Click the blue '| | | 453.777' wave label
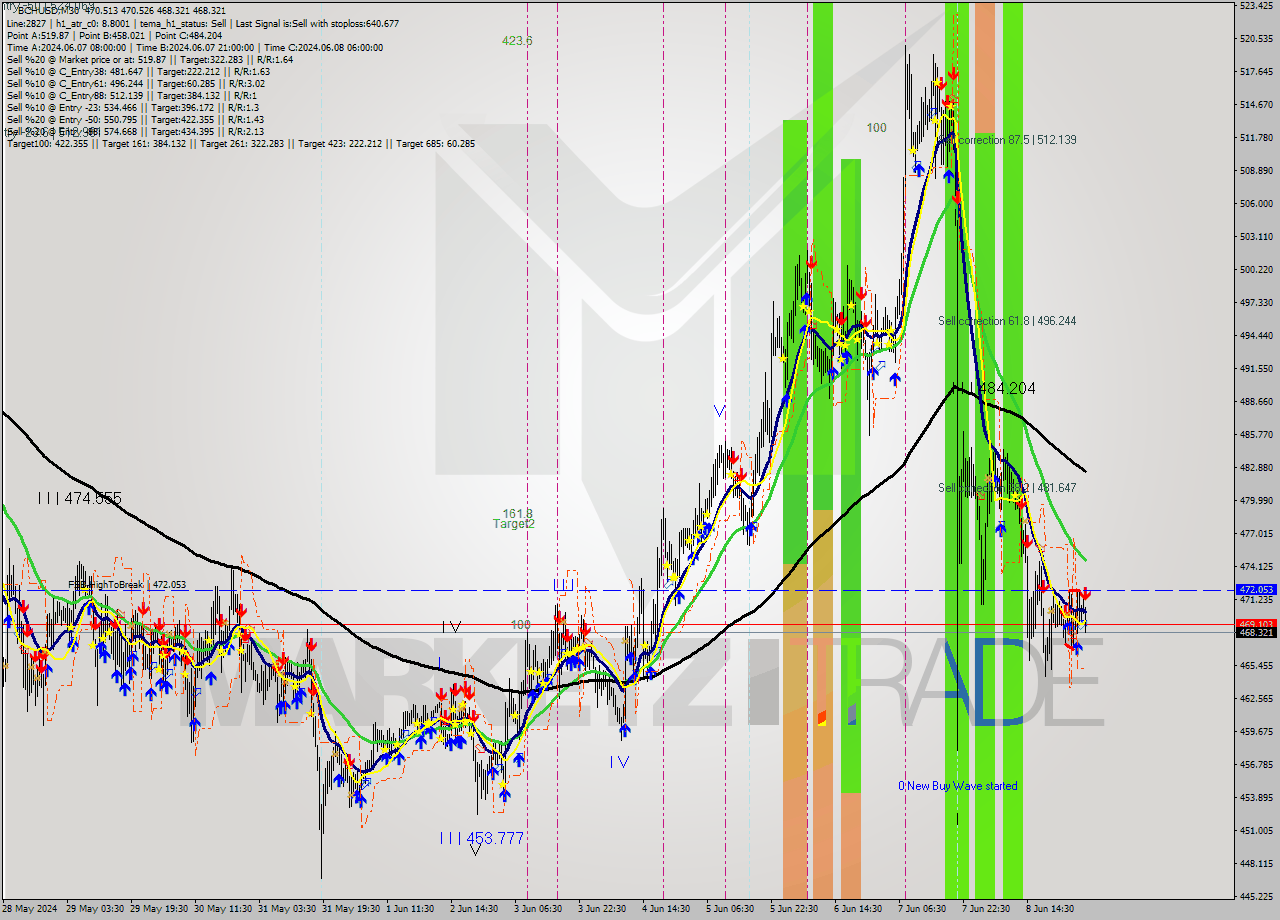 [481, 838]
